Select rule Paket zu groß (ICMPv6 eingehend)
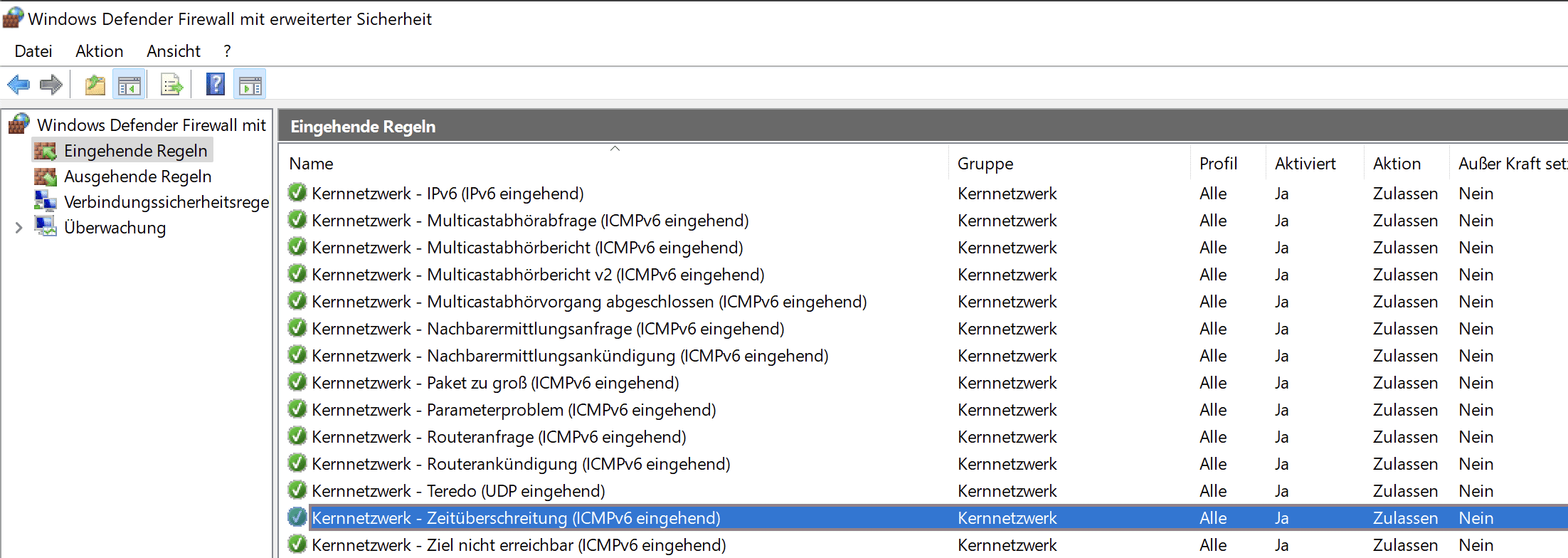The width and height of the screenshot is (1568, 558). 495,383
